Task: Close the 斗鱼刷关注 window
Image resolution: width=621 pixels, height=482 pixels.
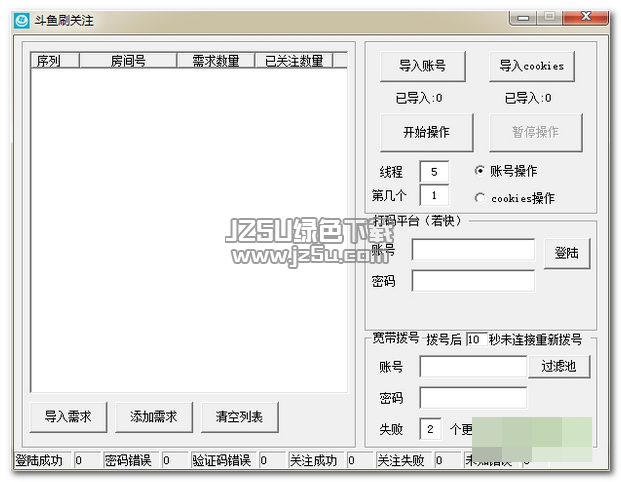Action: [586, 17]
